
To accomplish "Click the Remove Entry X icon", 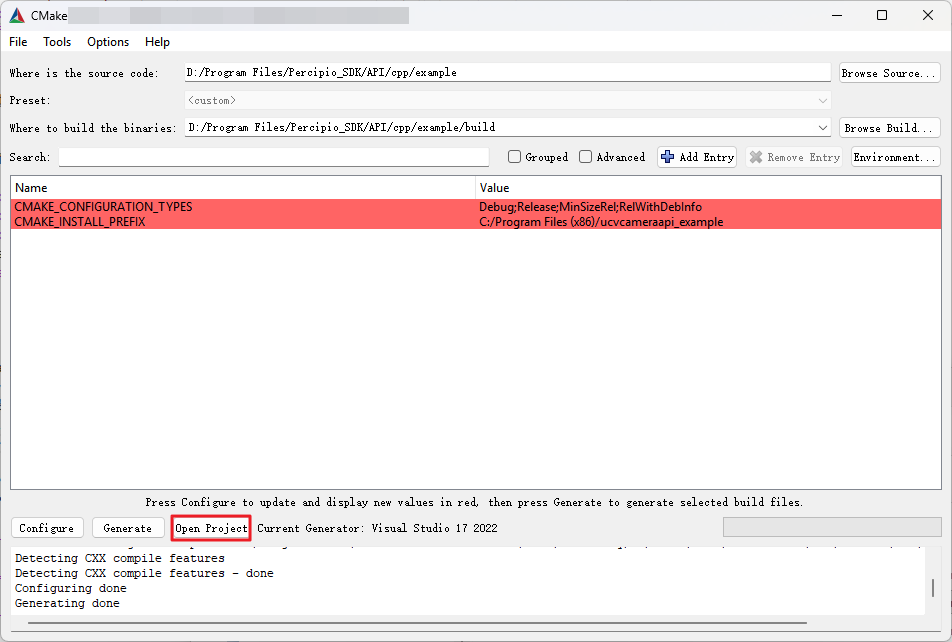I will (756, 157).
